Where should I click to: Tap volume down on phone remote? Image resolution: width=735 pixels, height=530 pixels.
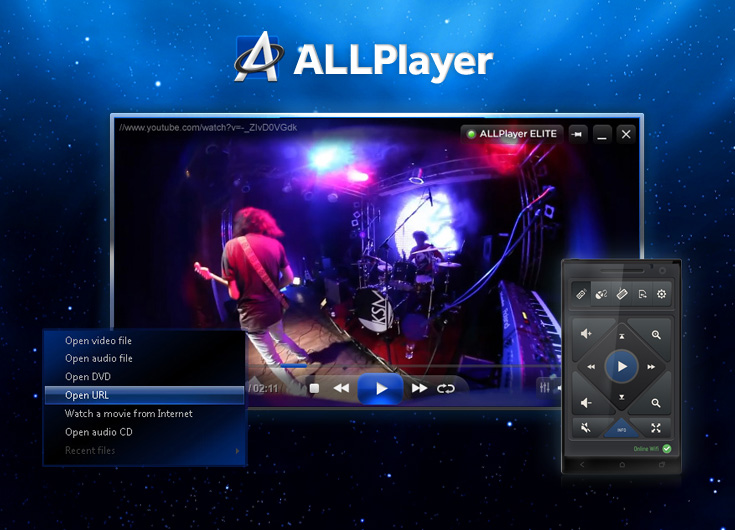point(586,403)
